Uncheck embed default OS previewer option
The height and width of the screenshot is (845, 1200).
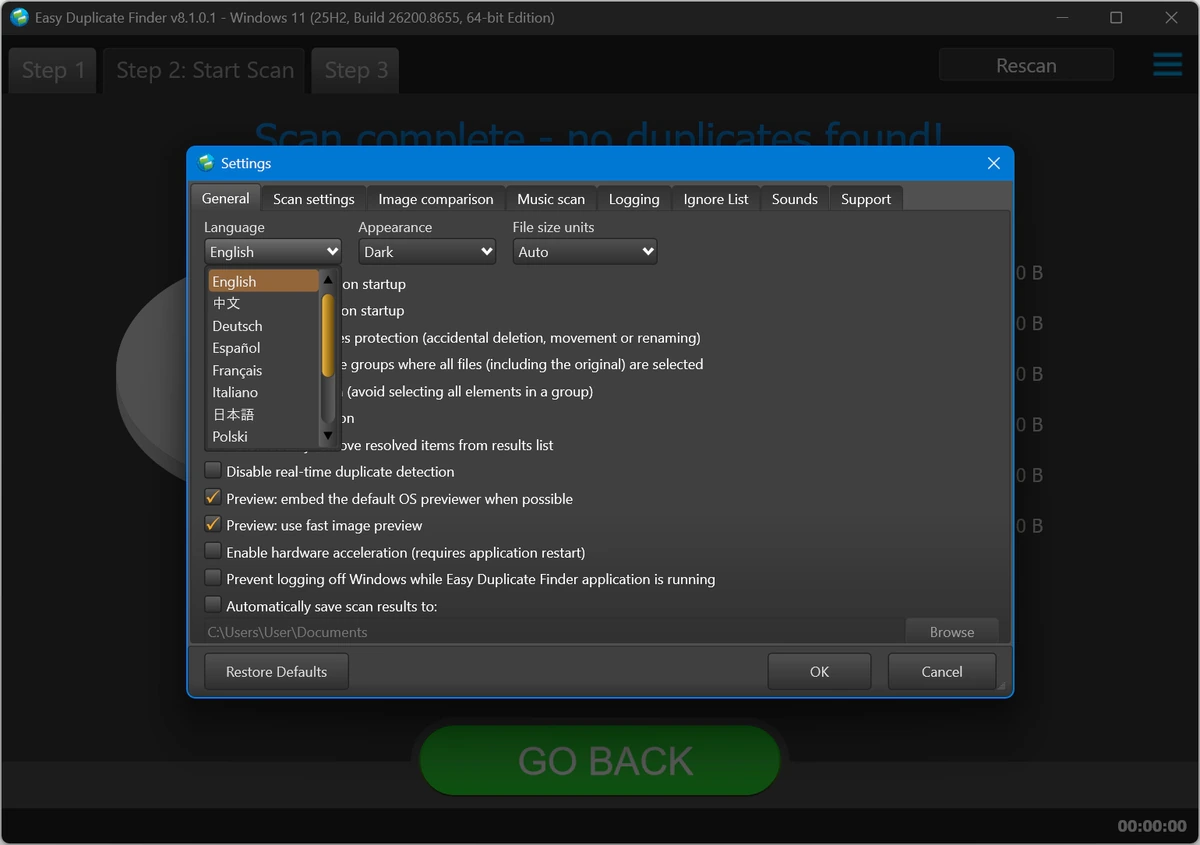pos(213,498)
